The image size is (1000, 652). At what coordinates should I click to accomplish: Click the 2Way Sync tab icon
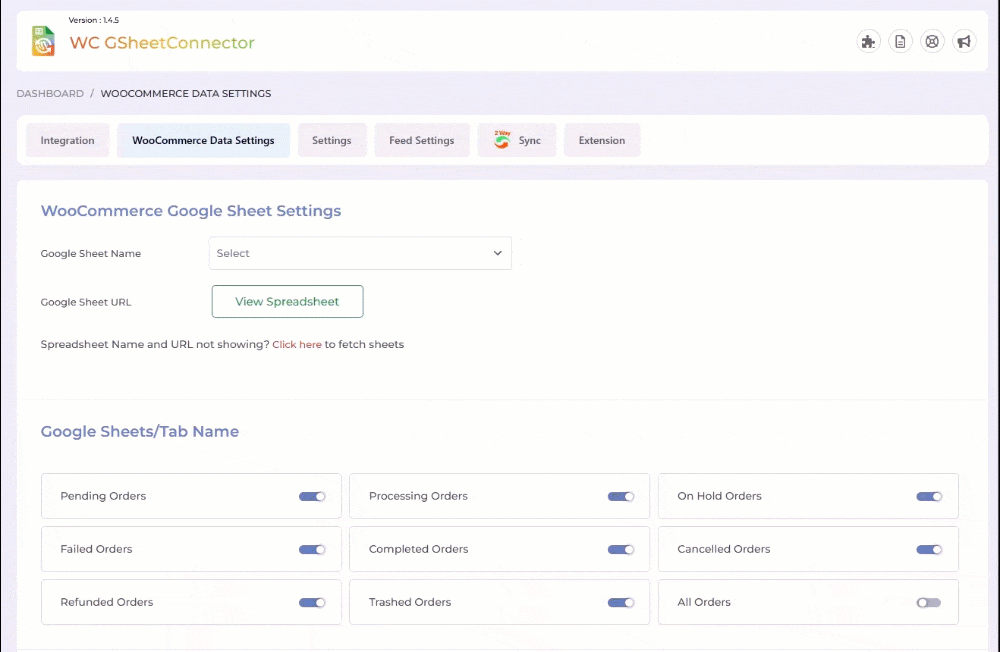[x=502, y=140]
